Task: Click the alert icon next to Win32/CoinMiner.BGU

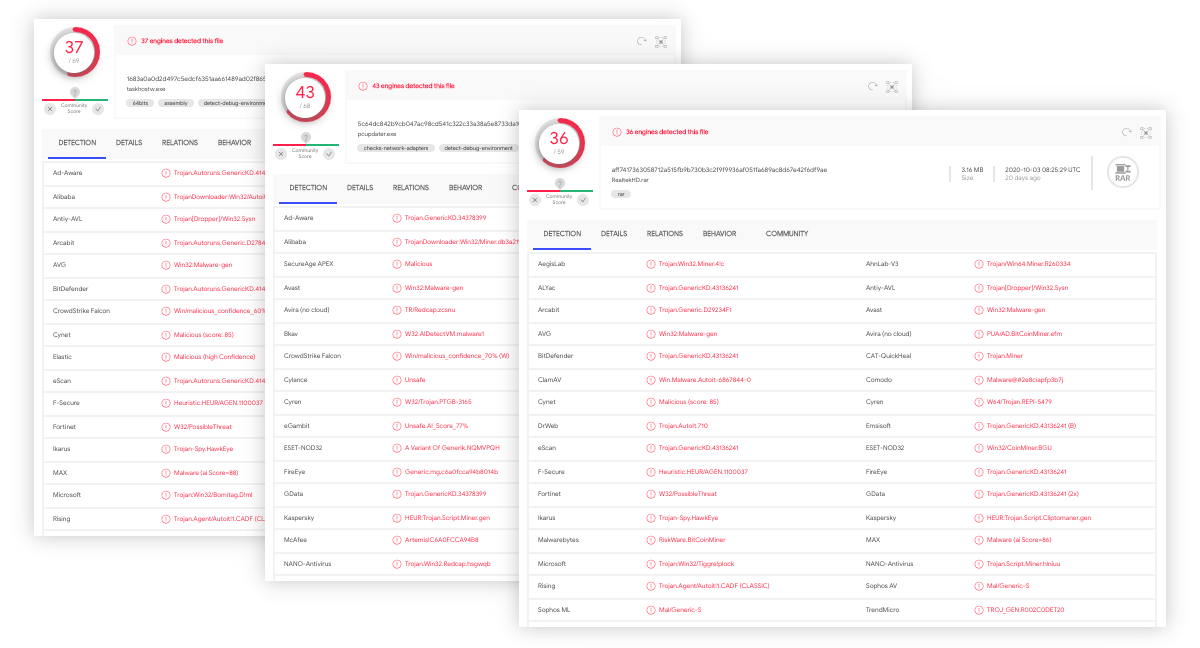Action: (979, 448)
